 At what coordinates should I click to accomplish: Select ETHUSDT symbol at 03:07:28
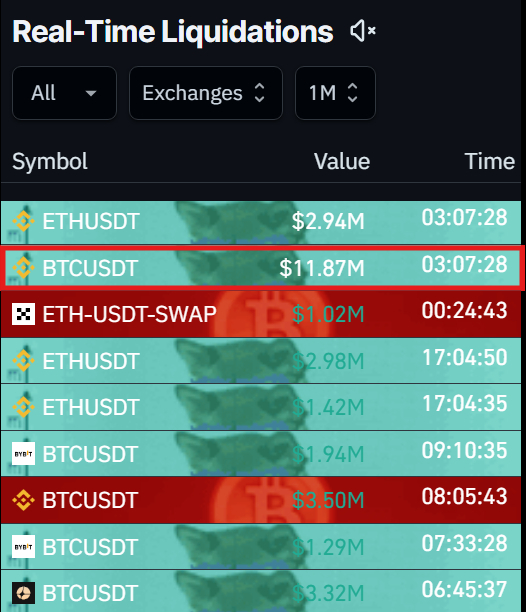pos(91,221)
